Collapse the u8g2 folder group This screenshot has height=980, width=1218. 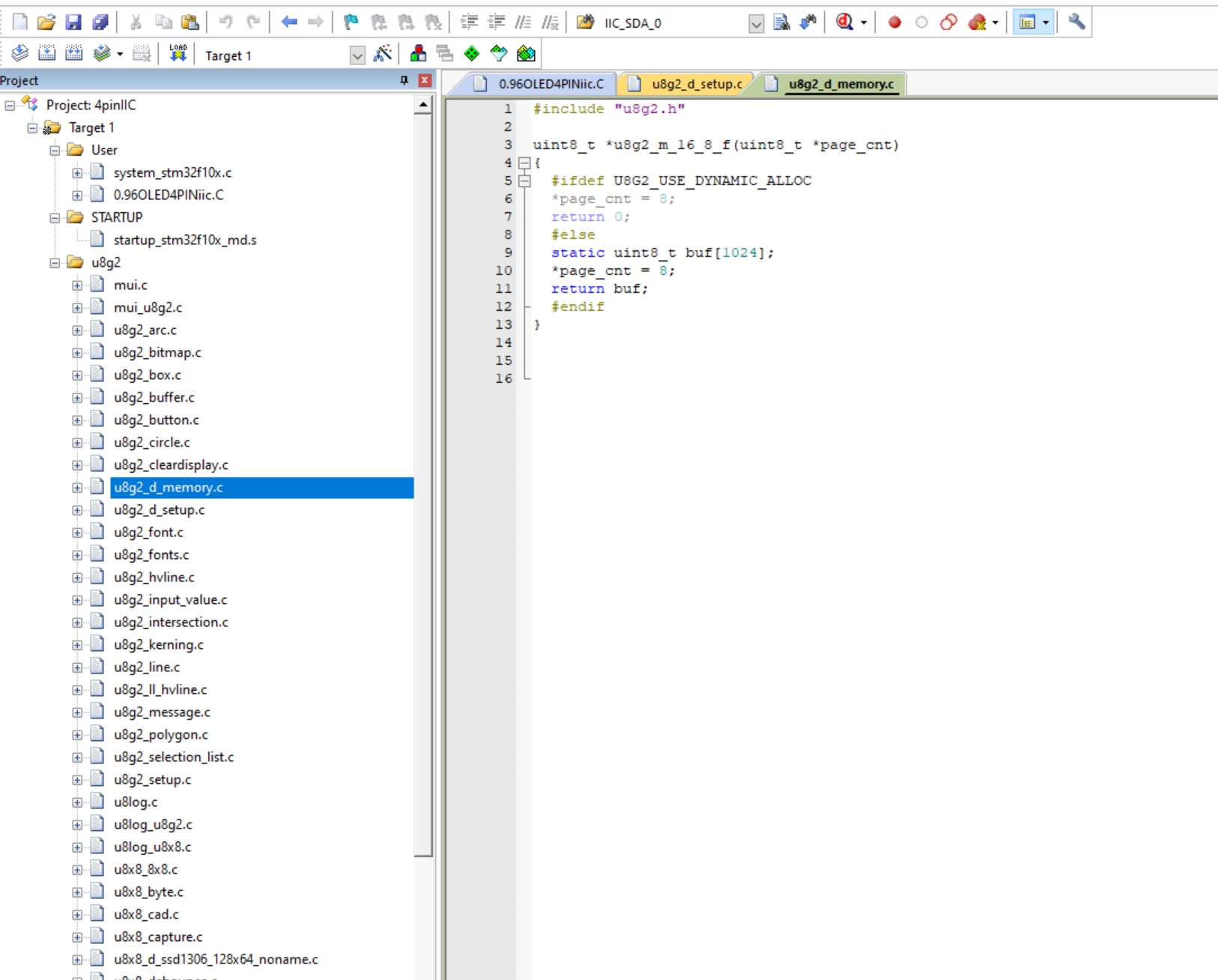tap(55, 262)
